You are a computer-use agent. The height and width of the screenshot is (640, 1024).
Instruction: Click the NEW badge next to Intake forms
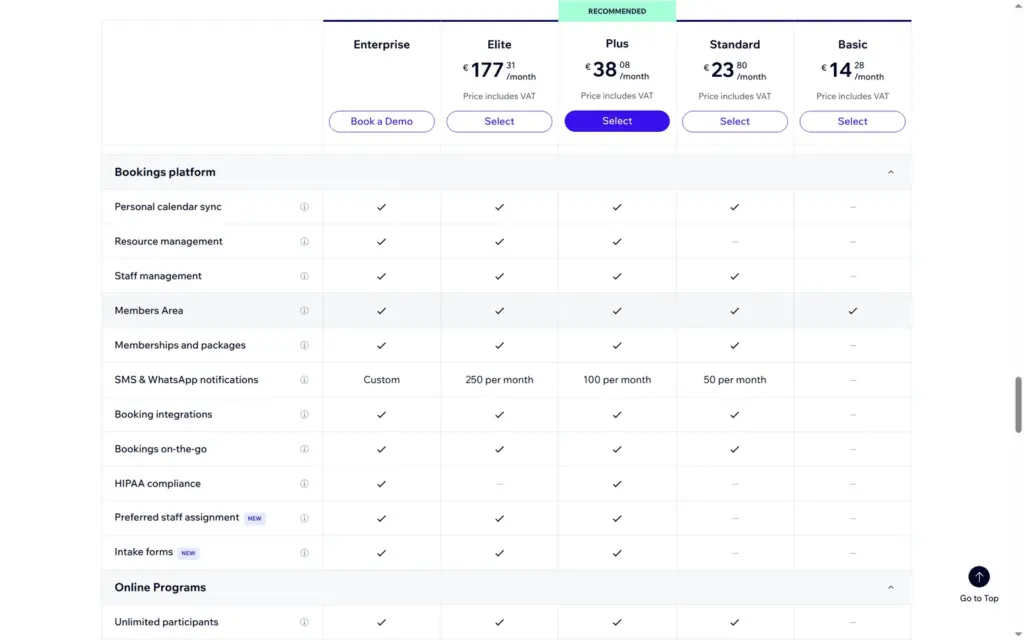(x=188, y=553)
